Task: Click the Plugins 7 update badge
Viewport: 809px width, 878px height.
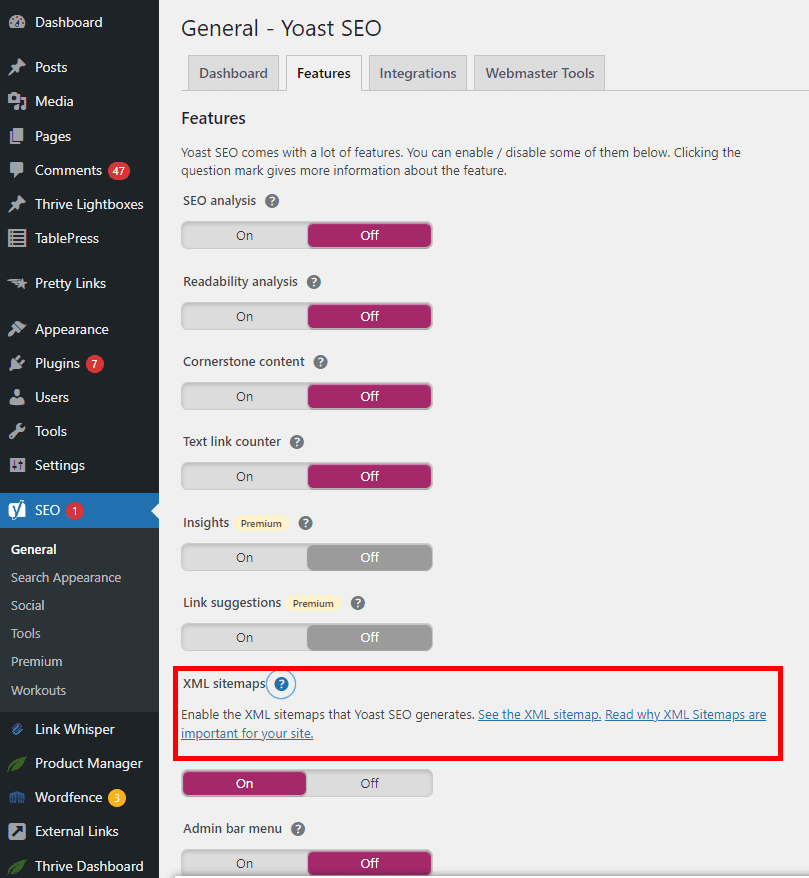Action: 95,364
